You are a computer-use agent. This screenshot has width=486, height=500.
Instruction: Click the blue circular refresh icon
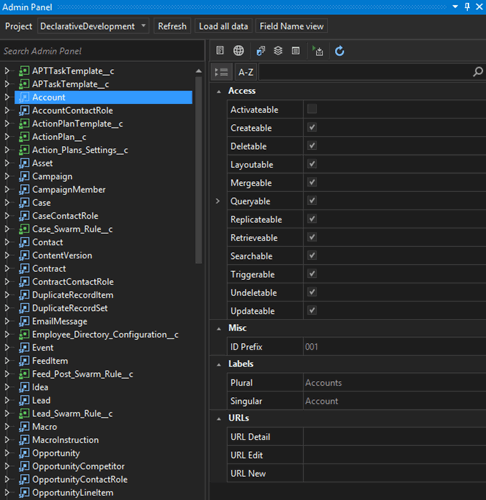click(x=340, y=51)
